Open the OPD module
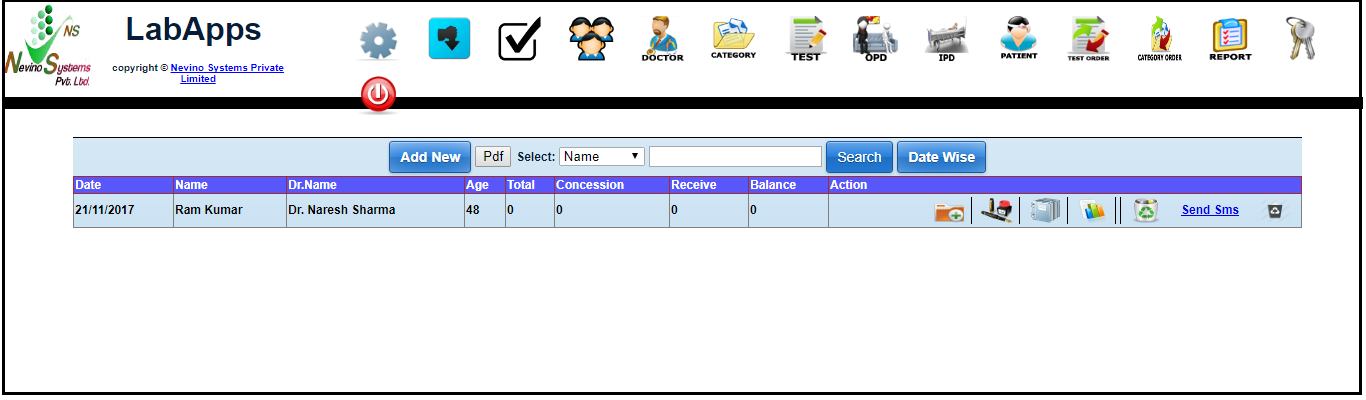Screen dimensions: 1366x400 (875, 39)
